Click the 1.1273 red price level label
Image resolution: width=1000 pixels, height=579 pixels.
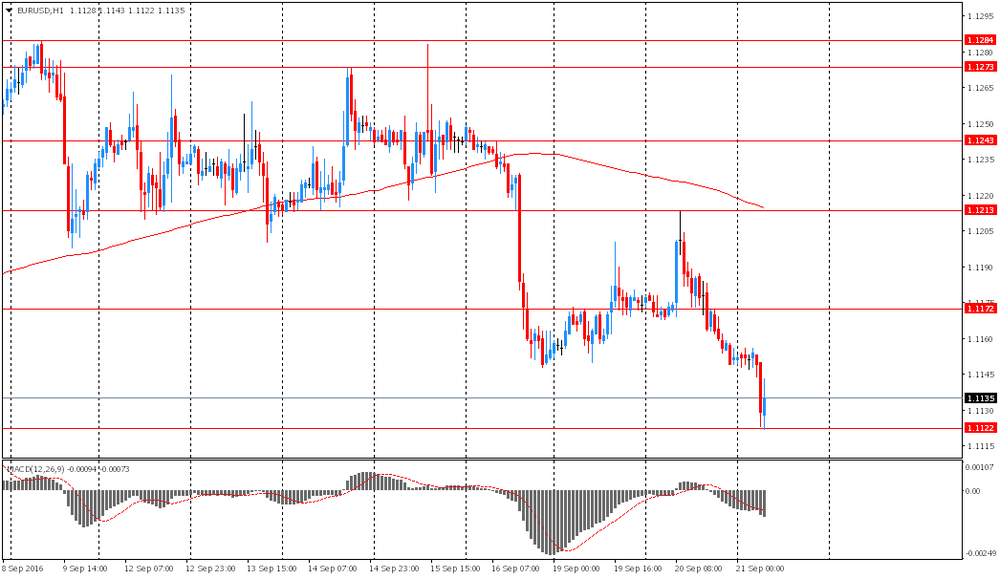[980, 67]
